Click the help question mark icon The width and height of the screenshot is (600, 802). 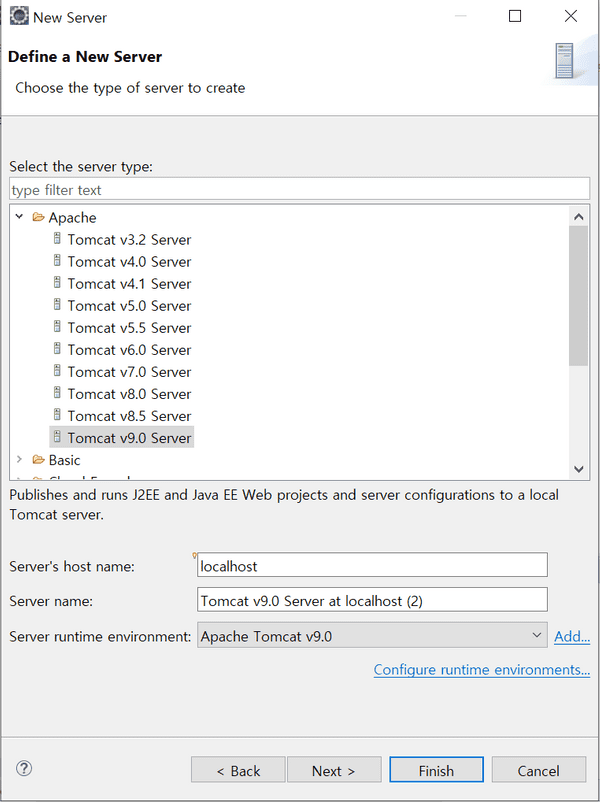(x=23, y=769)
